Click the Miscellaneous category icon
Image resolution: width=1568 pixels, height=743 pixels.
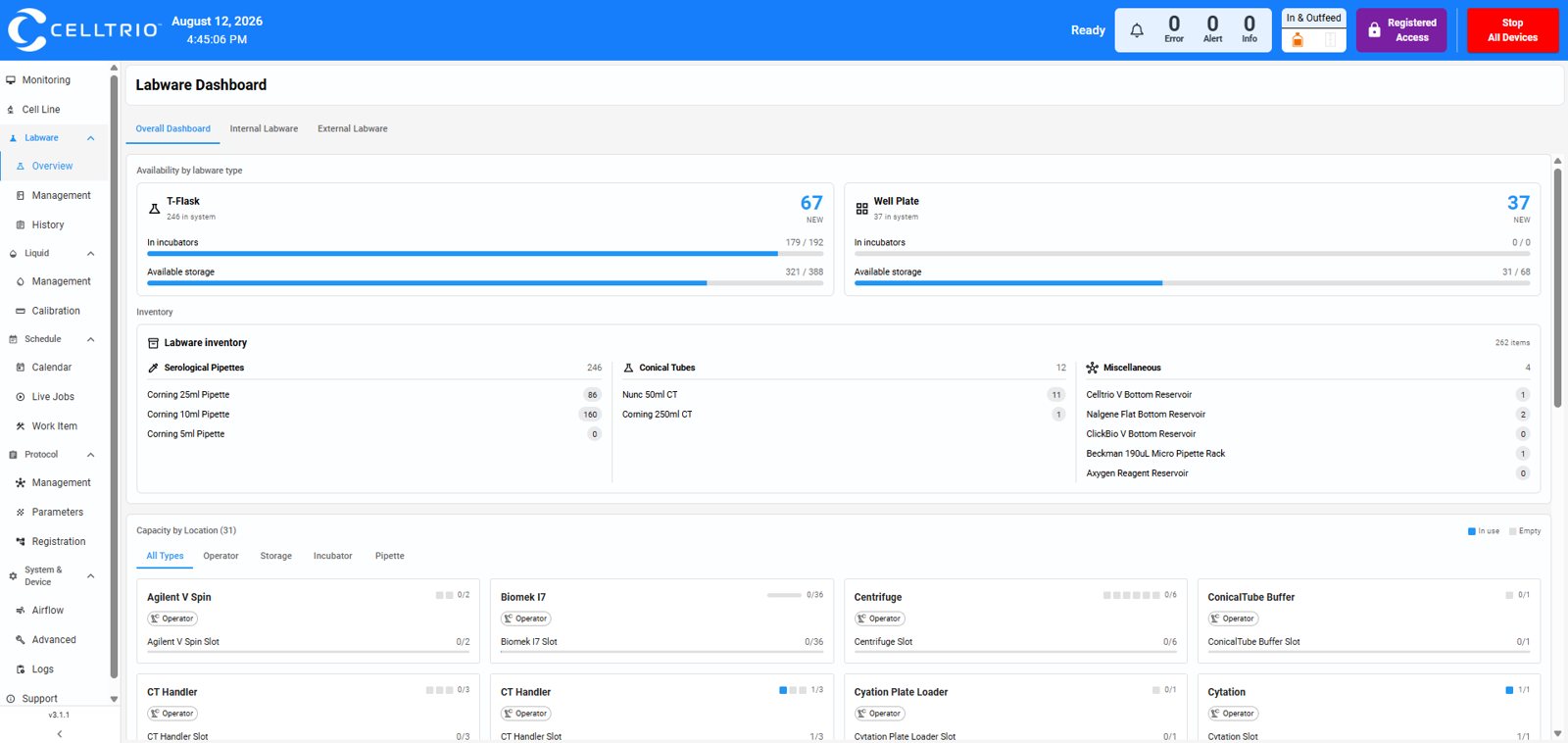1092,368
